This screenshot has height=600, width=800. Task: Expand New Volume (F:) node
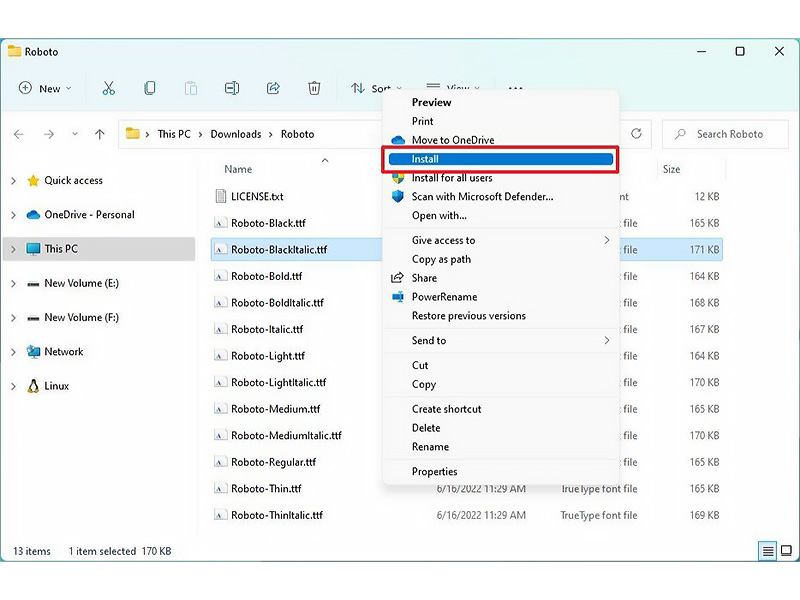(x=13, y=317)
